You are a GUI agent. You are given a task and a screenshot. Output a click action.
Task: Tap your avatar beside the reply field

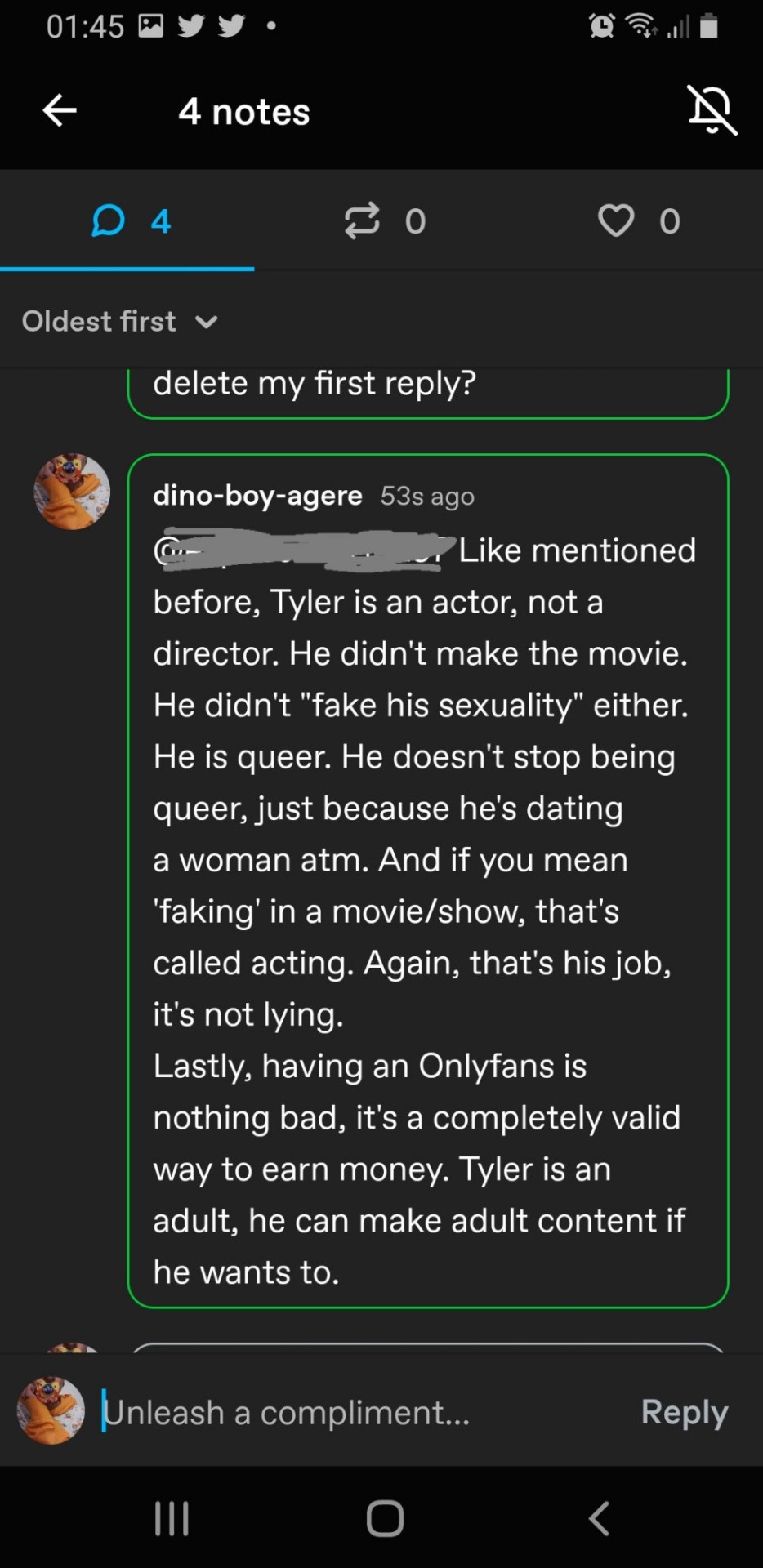[x=51, y=1410]
